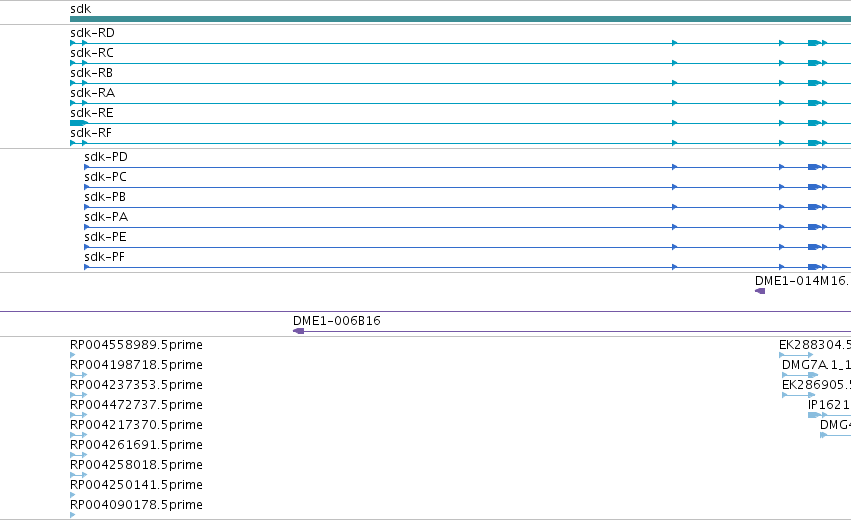The width and height of the screenshot is (851, 520).
Task: Select RP004250141.5prime EST label
Action: pos(136,485)
